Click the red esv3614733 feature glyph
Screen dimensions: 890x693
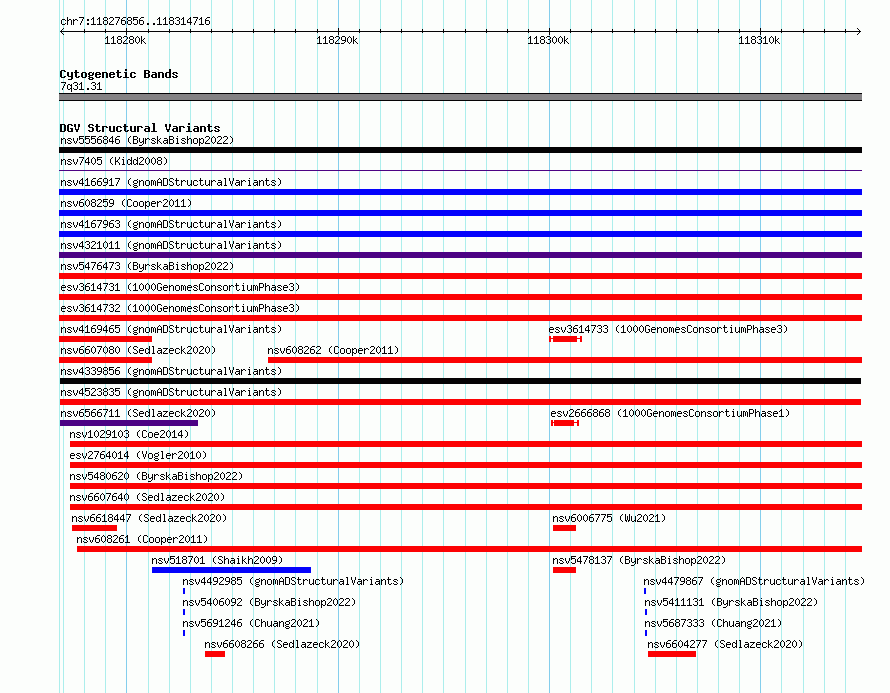click(565, 339)
